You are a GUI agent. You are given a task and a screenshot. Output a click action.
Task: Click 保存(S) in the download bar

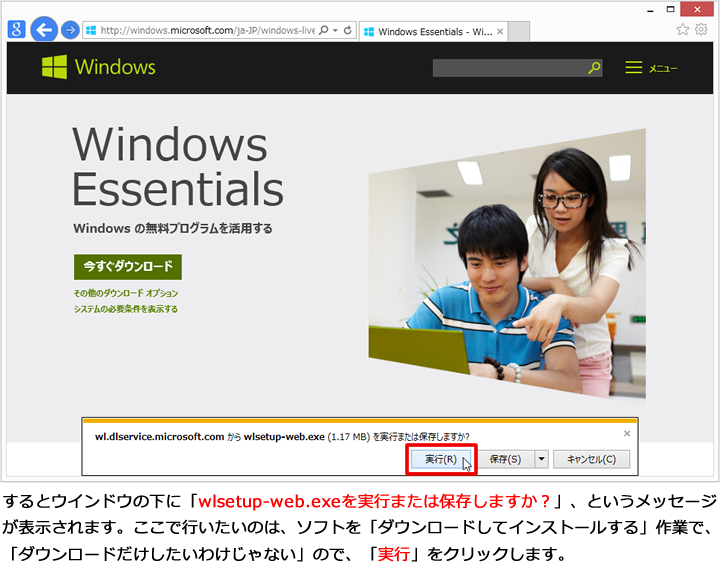pos(505,459)
